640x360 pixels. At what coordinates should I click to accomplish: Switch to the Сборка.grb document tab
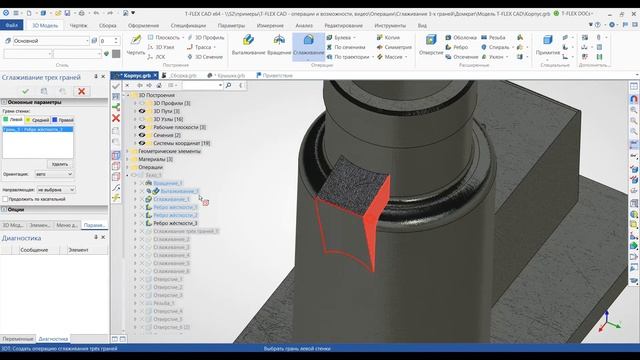tap(179, 76)
